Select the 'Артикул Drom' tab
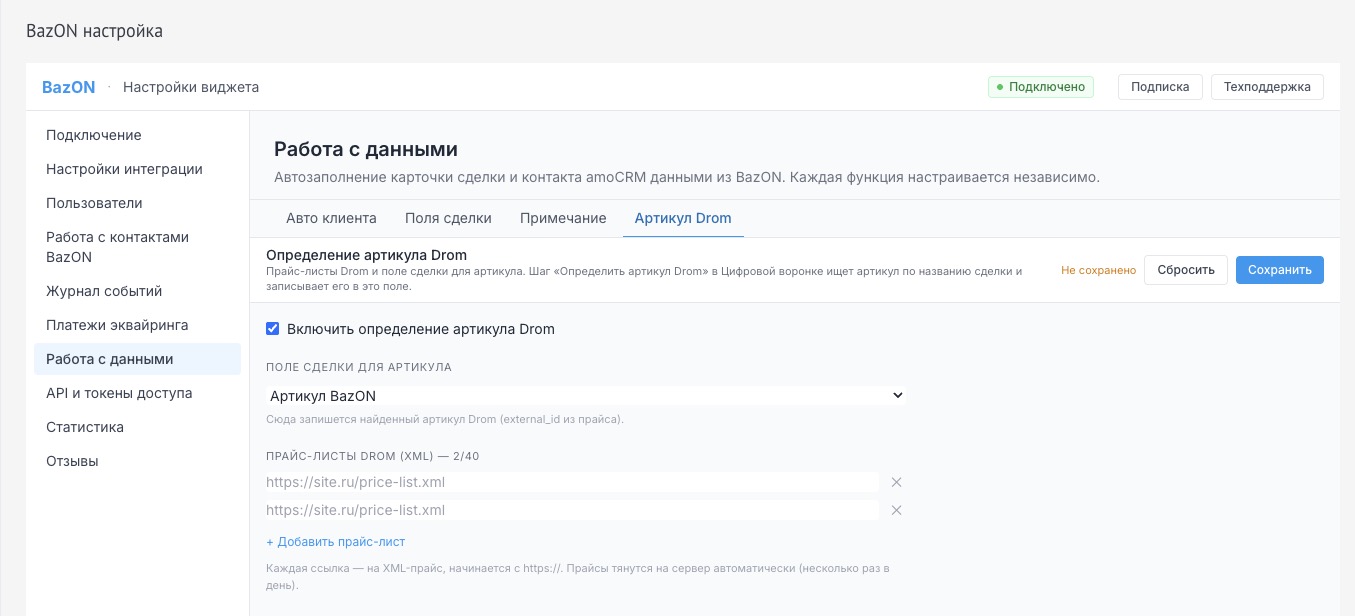The image size is (1355, 616). [x=683, y=218]
